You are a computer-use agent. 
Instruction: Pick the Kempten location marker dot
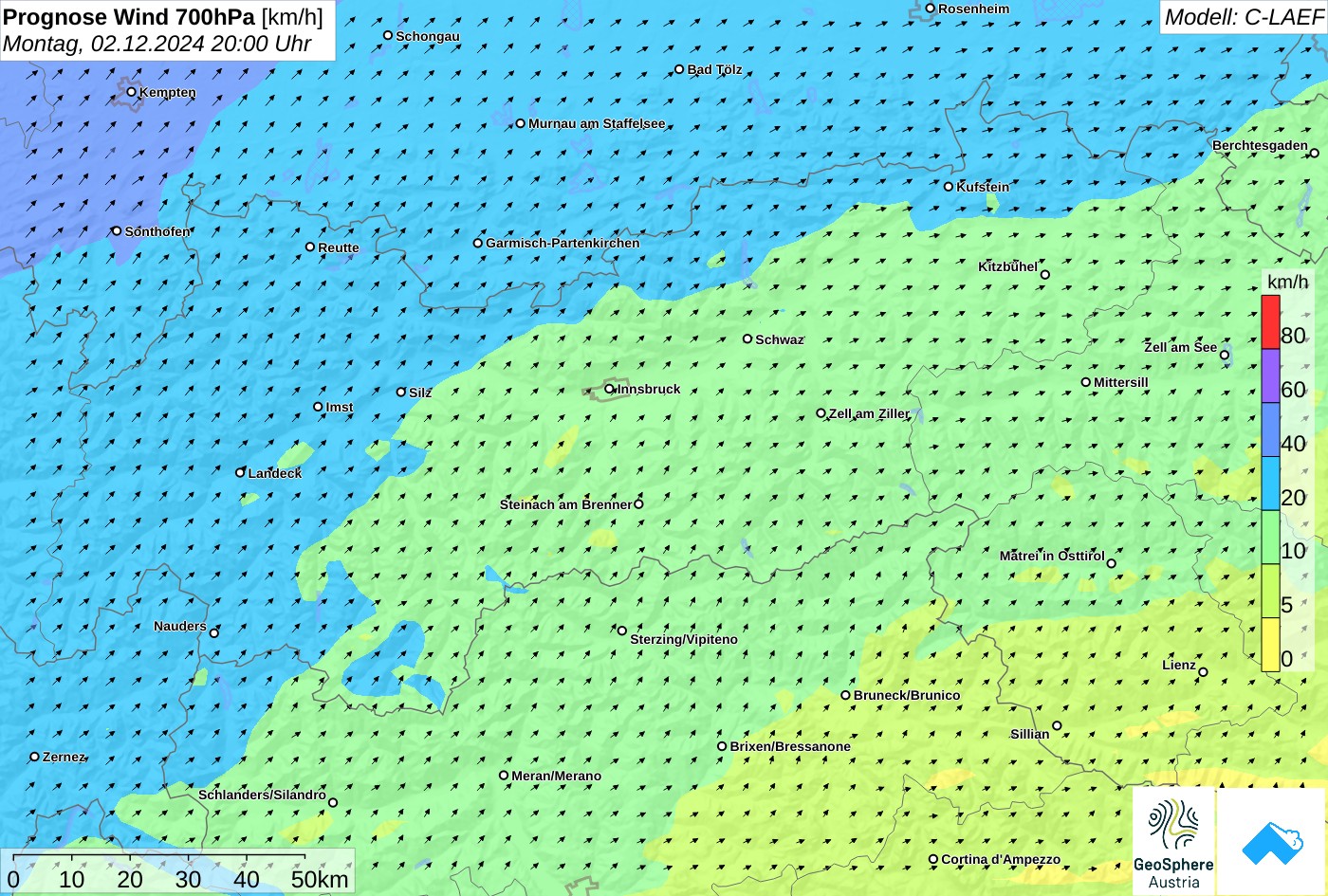coord(132,92)
